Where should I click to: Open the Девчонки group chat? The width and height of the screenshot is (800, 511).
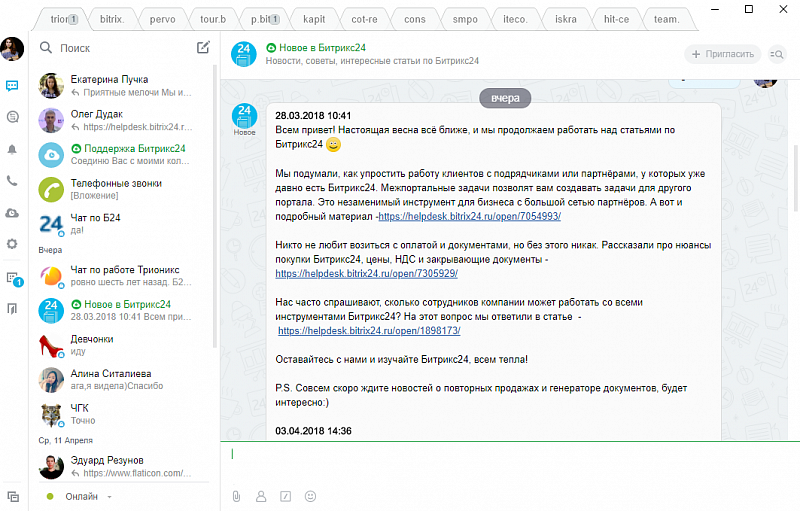[x=122, y=345]
